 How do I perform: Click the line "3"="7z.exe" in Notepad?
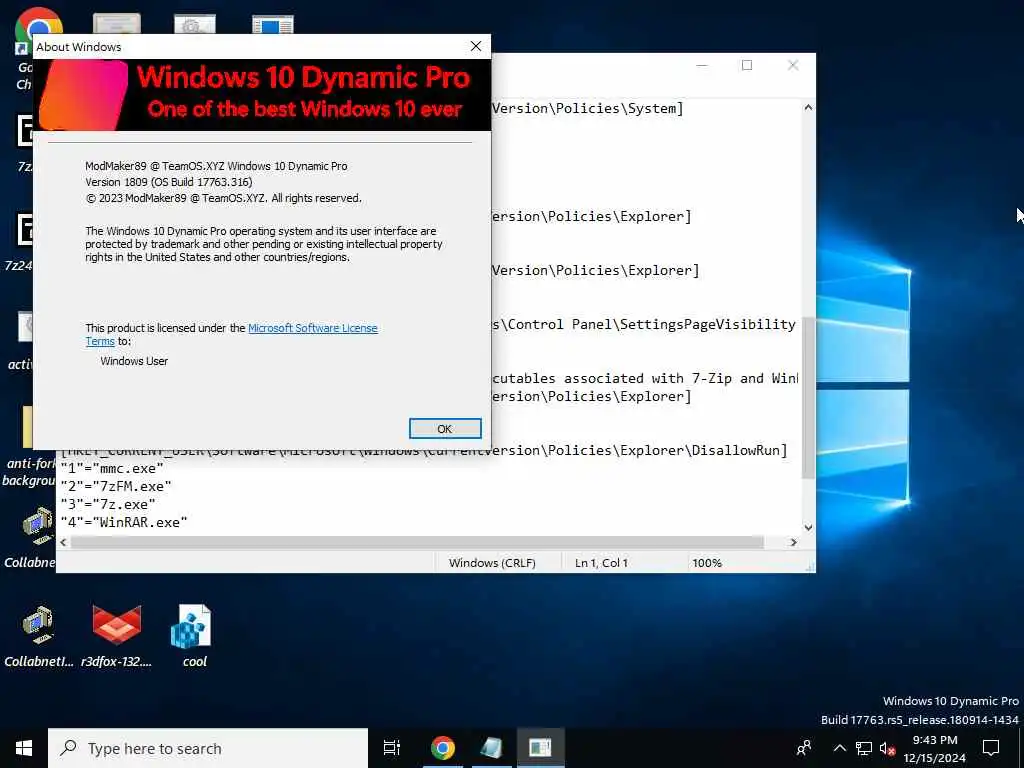[x=108, y=504]
